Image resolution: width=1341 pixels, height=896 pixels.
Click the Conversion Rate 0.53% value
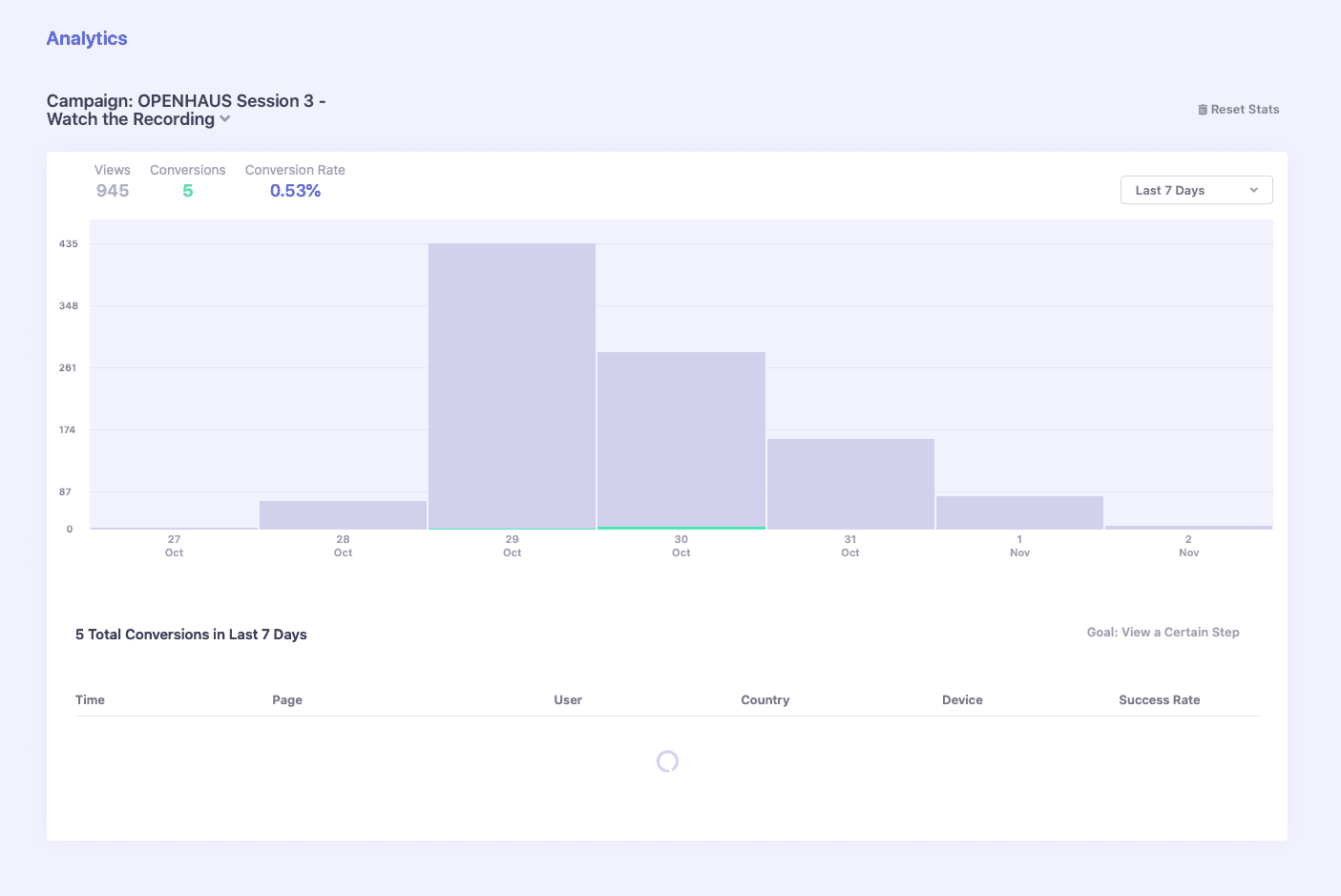tap(295, 191)
